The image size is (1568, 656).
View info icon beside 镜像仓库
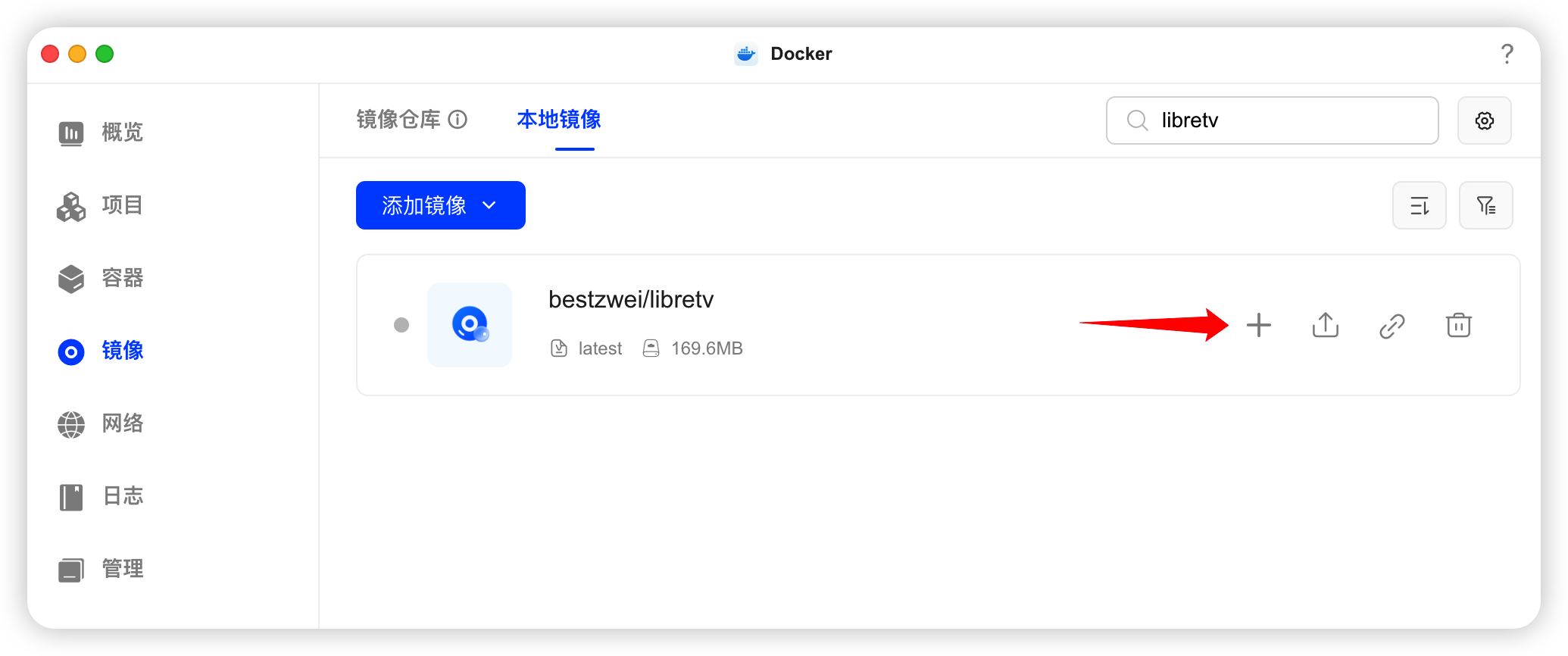[x=458, y=119]
